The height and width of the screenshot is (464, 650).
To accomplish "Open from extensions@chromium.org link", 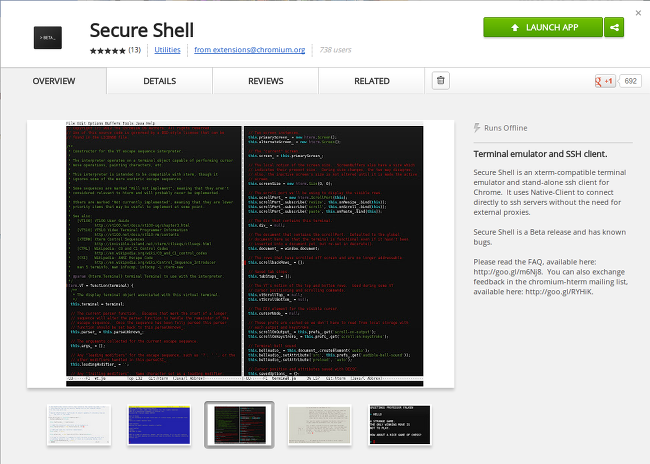I will click(x=250, y=50).
